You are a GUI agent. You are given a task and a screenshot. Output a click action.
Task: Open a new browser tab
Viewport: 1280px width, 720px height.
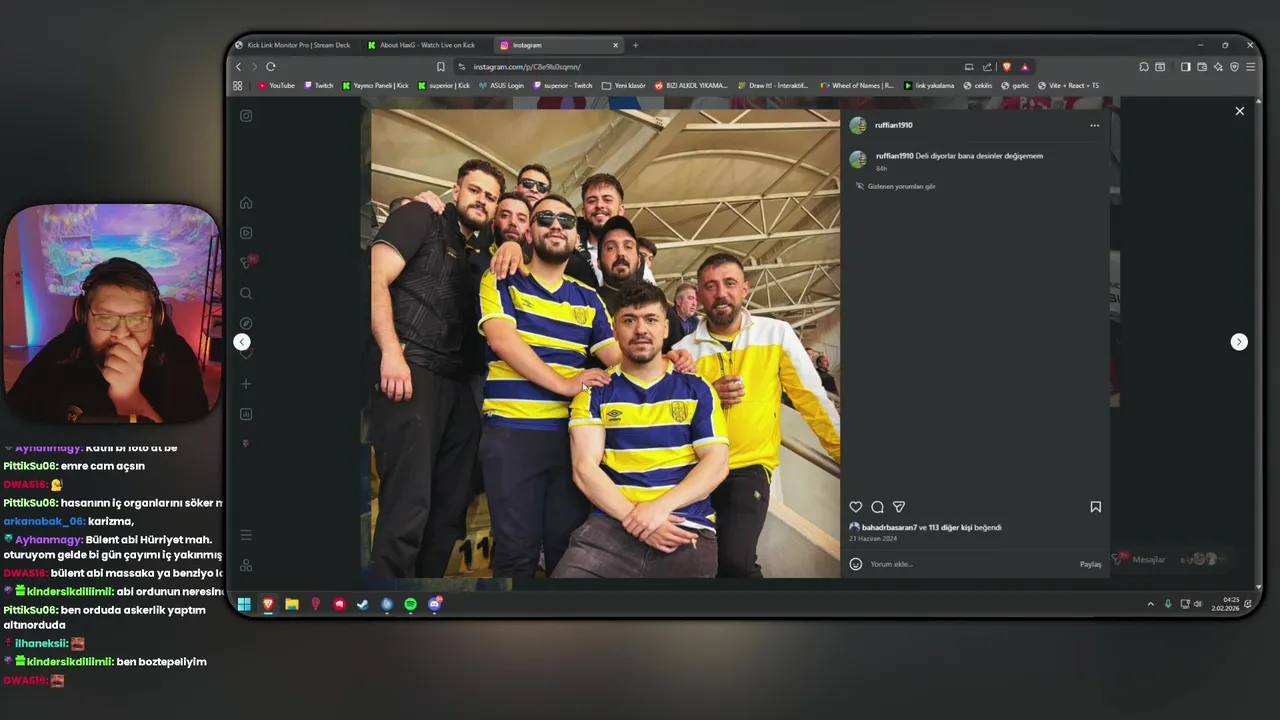click(635, 45)
